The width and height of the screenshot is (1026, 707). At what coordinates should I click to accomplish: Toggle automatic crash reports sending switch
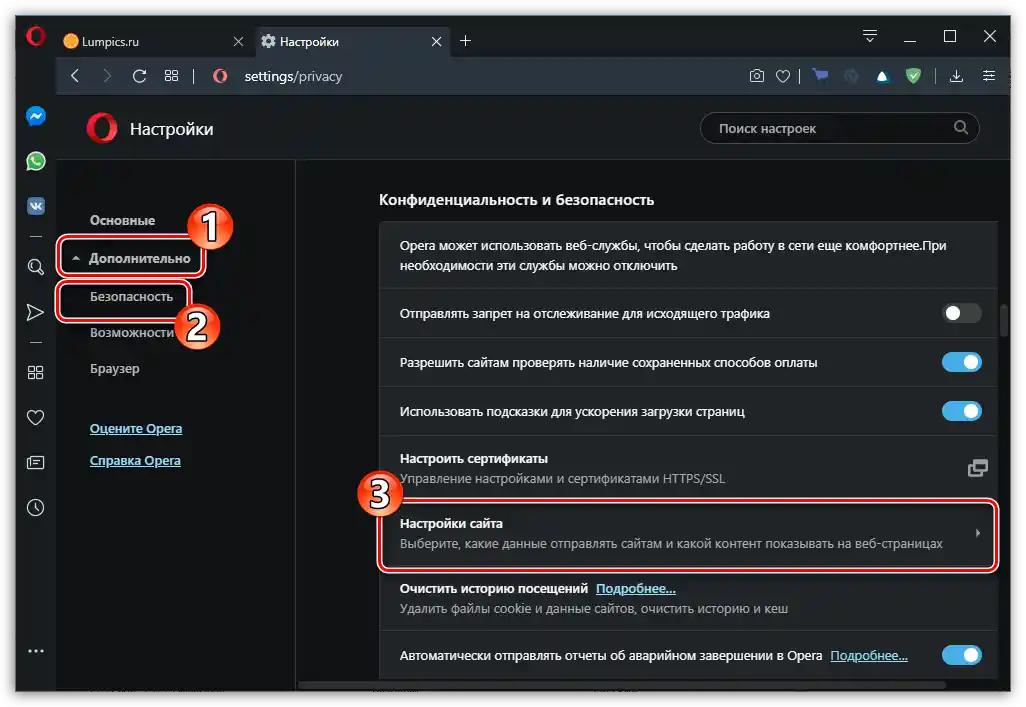coord(961,655)
